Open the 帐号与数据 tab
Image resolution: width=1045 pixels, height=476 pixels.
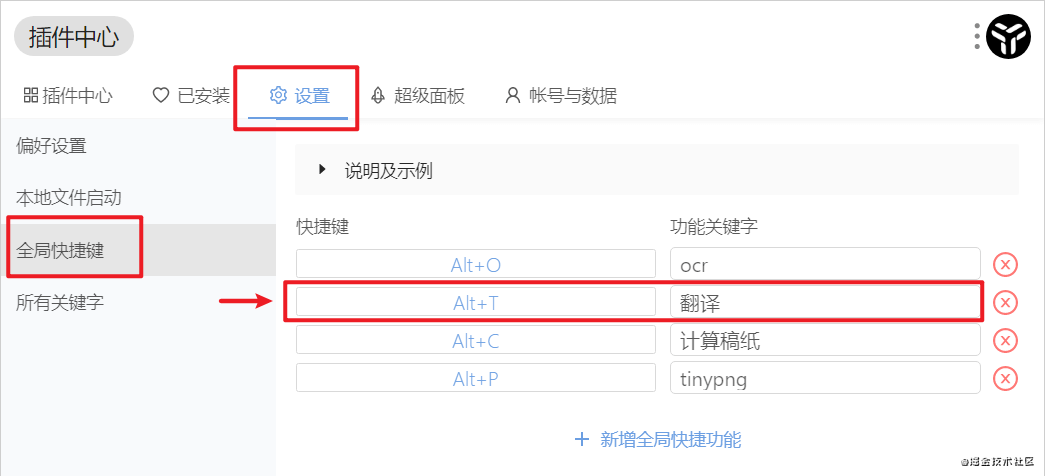[x=561, y=96]
